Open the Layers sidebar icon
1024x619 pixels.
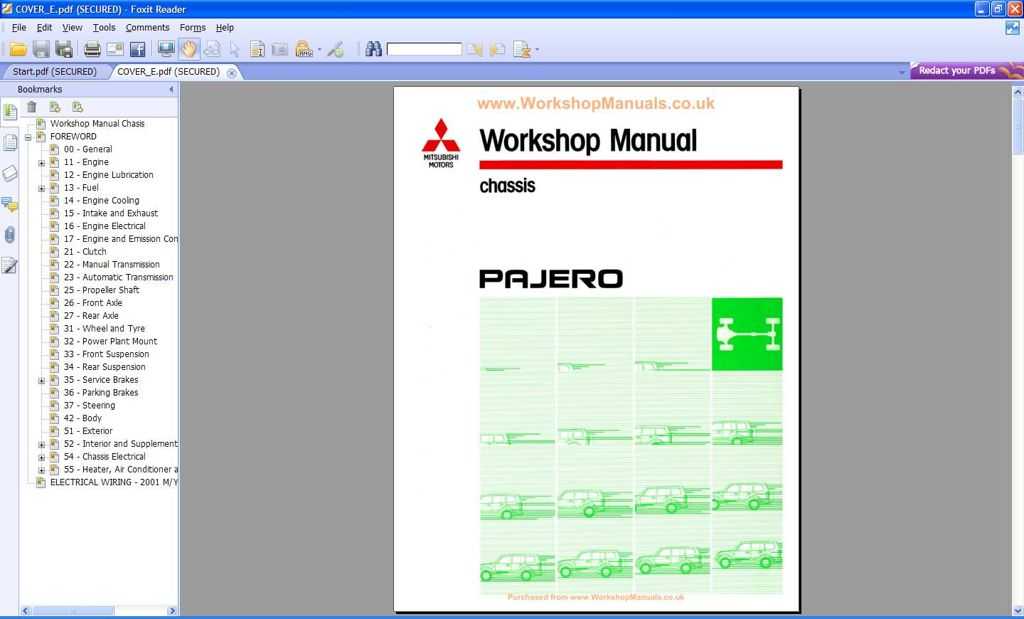coord(10,173)
